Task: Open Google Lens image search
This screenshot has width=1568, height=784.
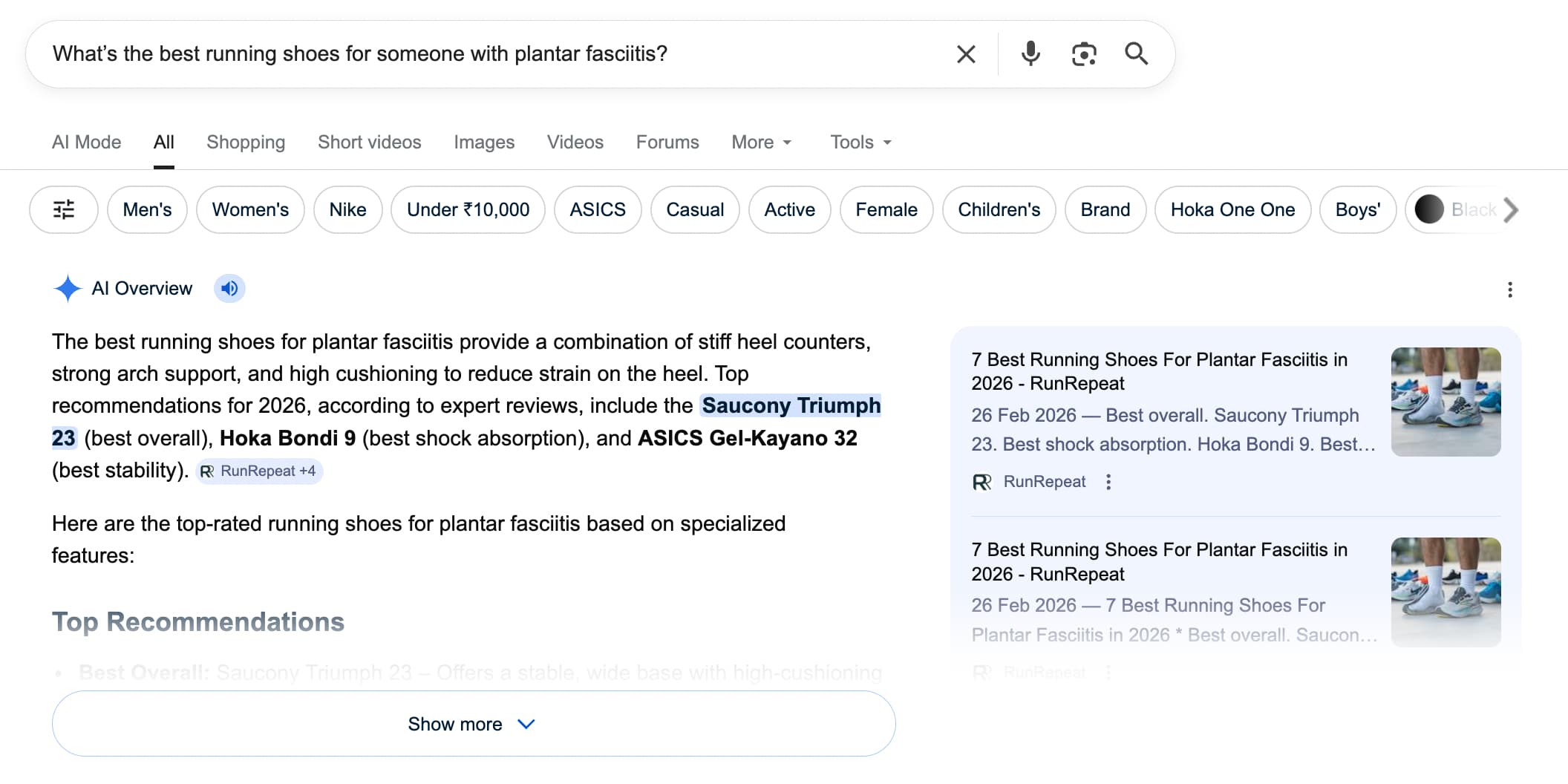Action: point(1084,53)
